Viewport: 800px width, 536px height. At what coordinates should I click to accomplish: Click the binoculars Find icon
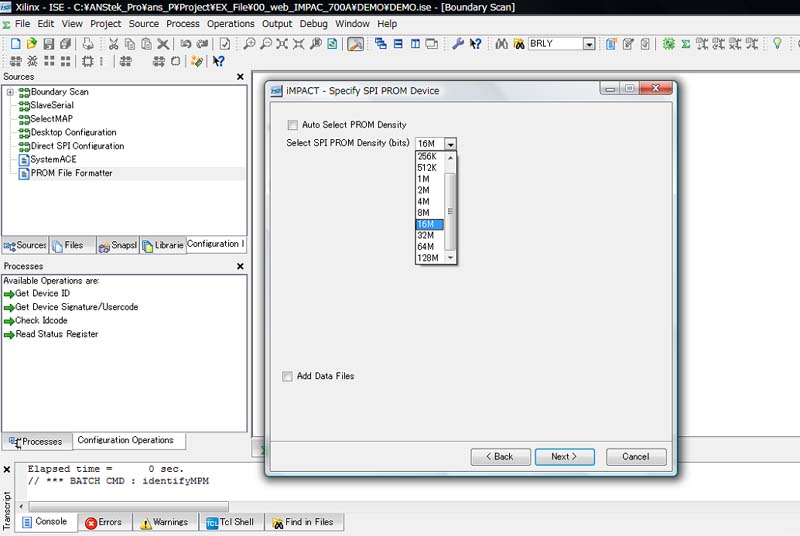(x=502, y=44)
